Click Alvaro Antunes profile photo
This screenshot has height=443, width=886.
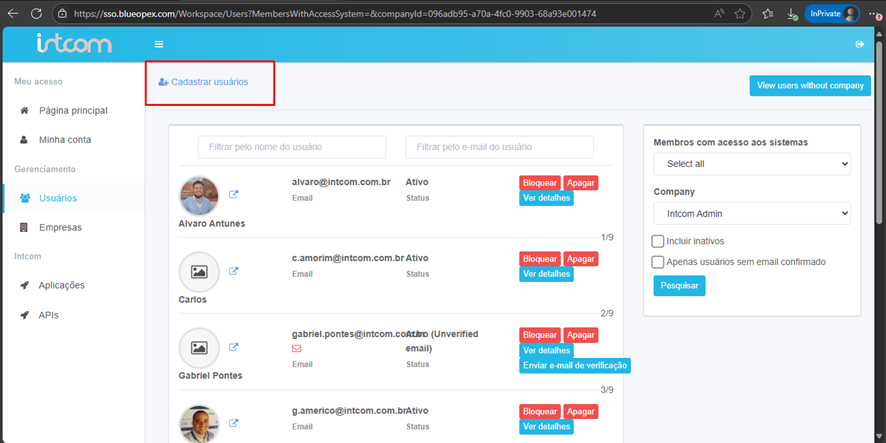[x=199, y=196]
